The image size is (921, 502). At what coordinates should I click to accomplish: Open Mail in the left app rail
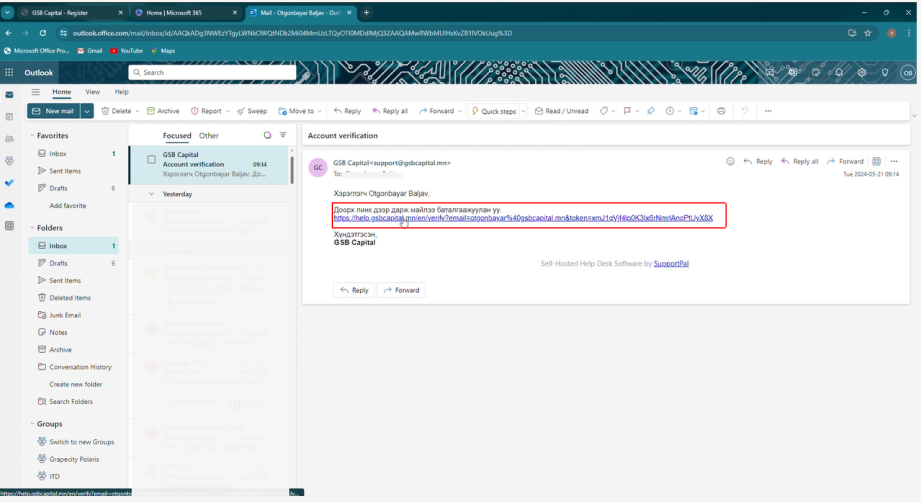tap(9, 95)
